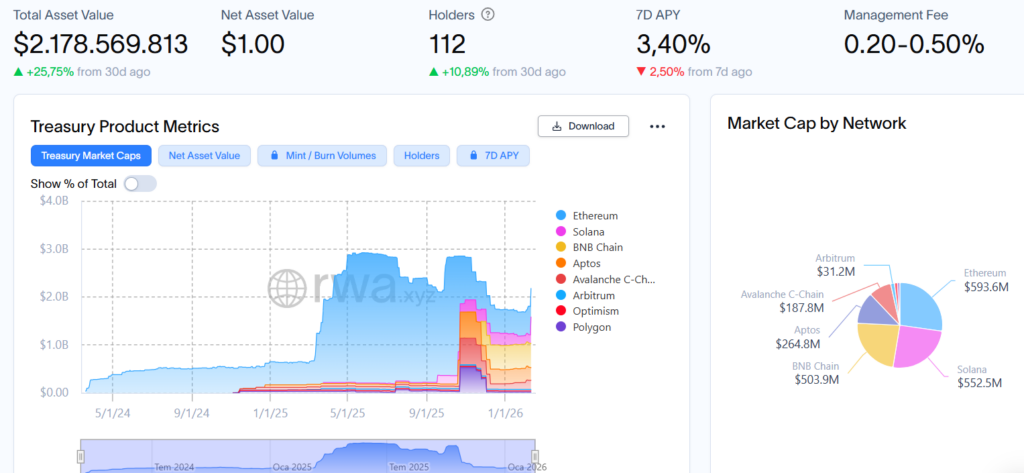Image resolution: width=1024 pixels, height=473 pixels.
Task: Click the Oca 2025 label in range selector
Action: [291, 467]
